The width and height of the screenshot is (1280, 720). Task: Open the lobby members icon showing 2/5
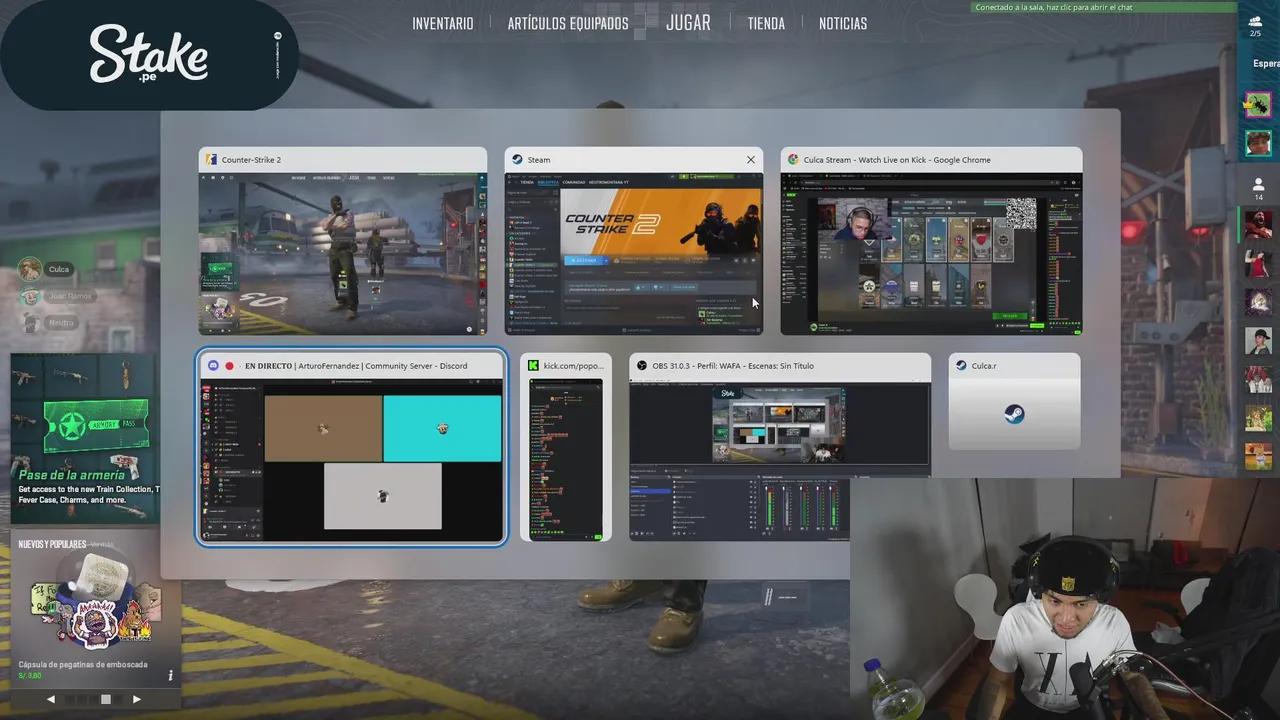click(x=1256, y=25)
